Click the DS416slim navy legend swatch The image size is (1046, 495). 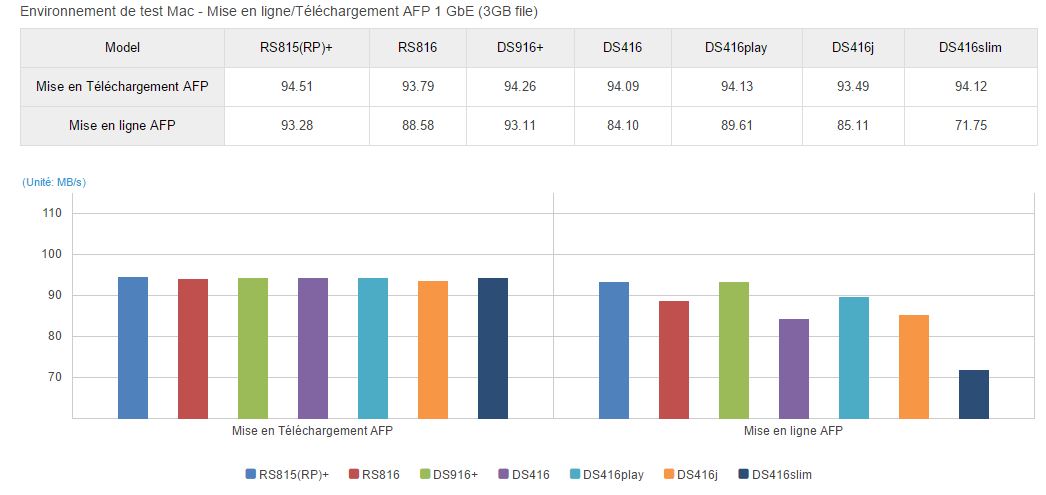coord(743,474)
